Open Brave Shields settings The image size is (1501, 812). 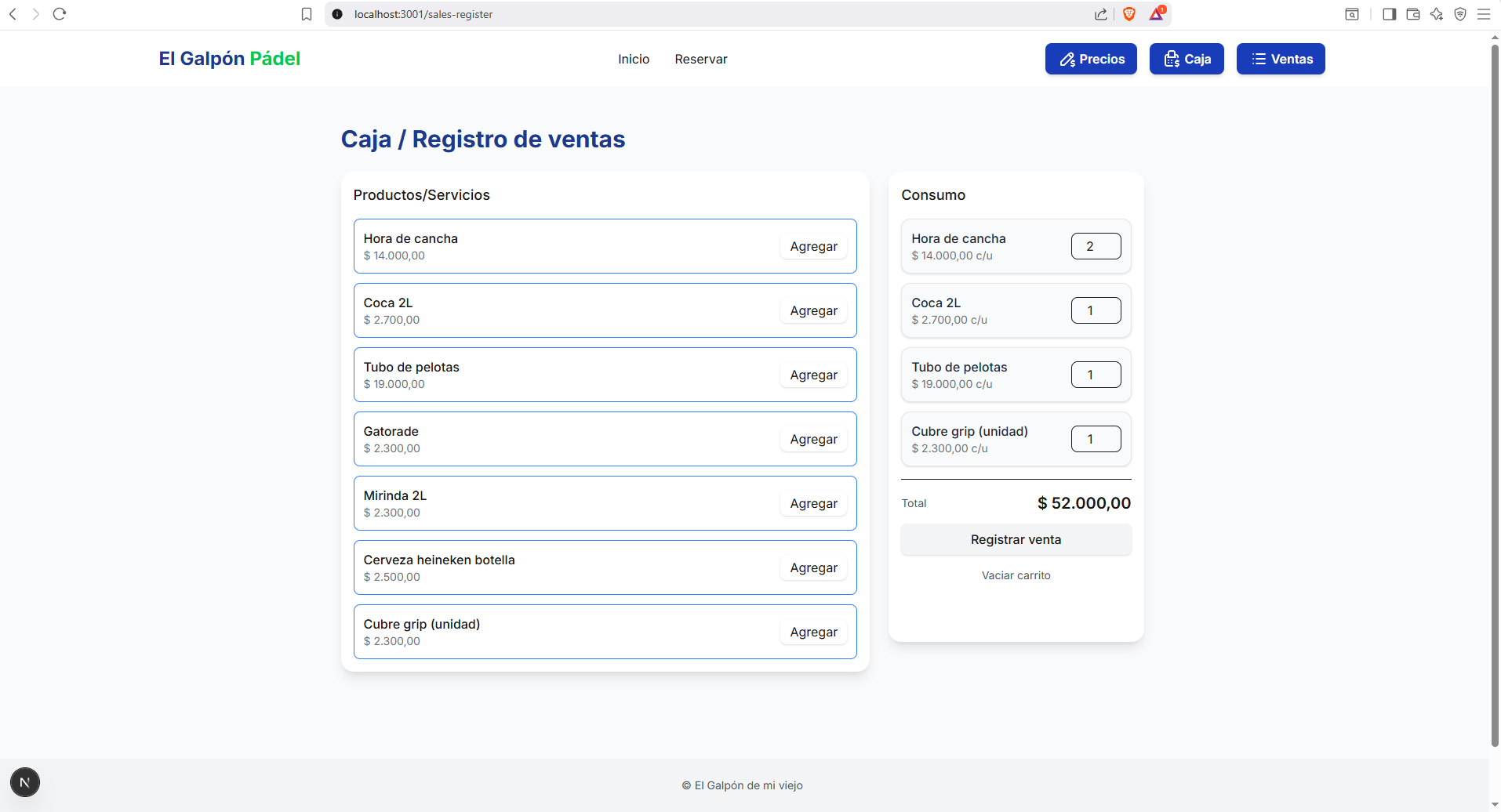click(1129, 13)
